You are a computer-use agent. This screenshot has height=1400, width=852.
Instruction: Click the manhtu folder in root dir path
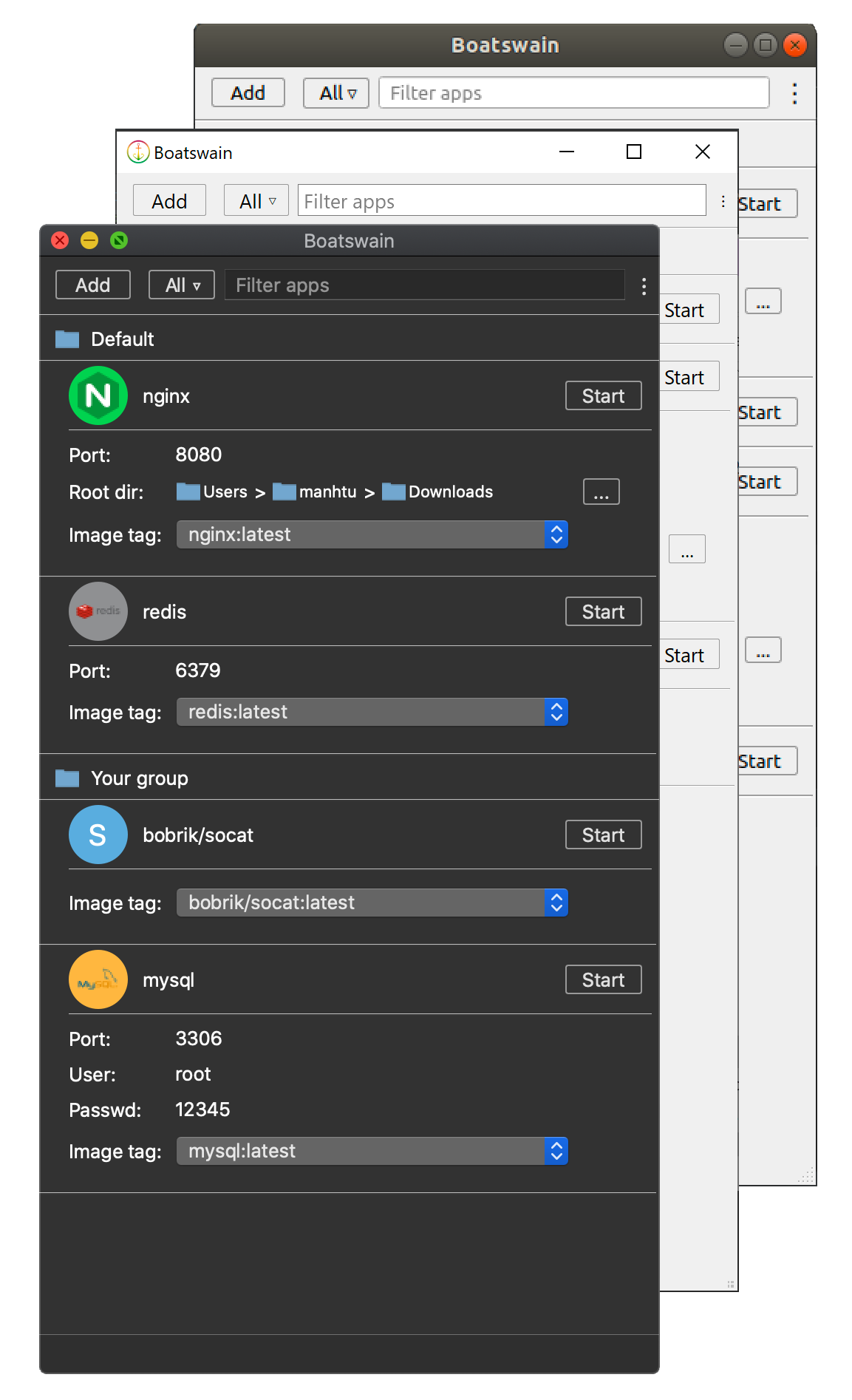315,492
